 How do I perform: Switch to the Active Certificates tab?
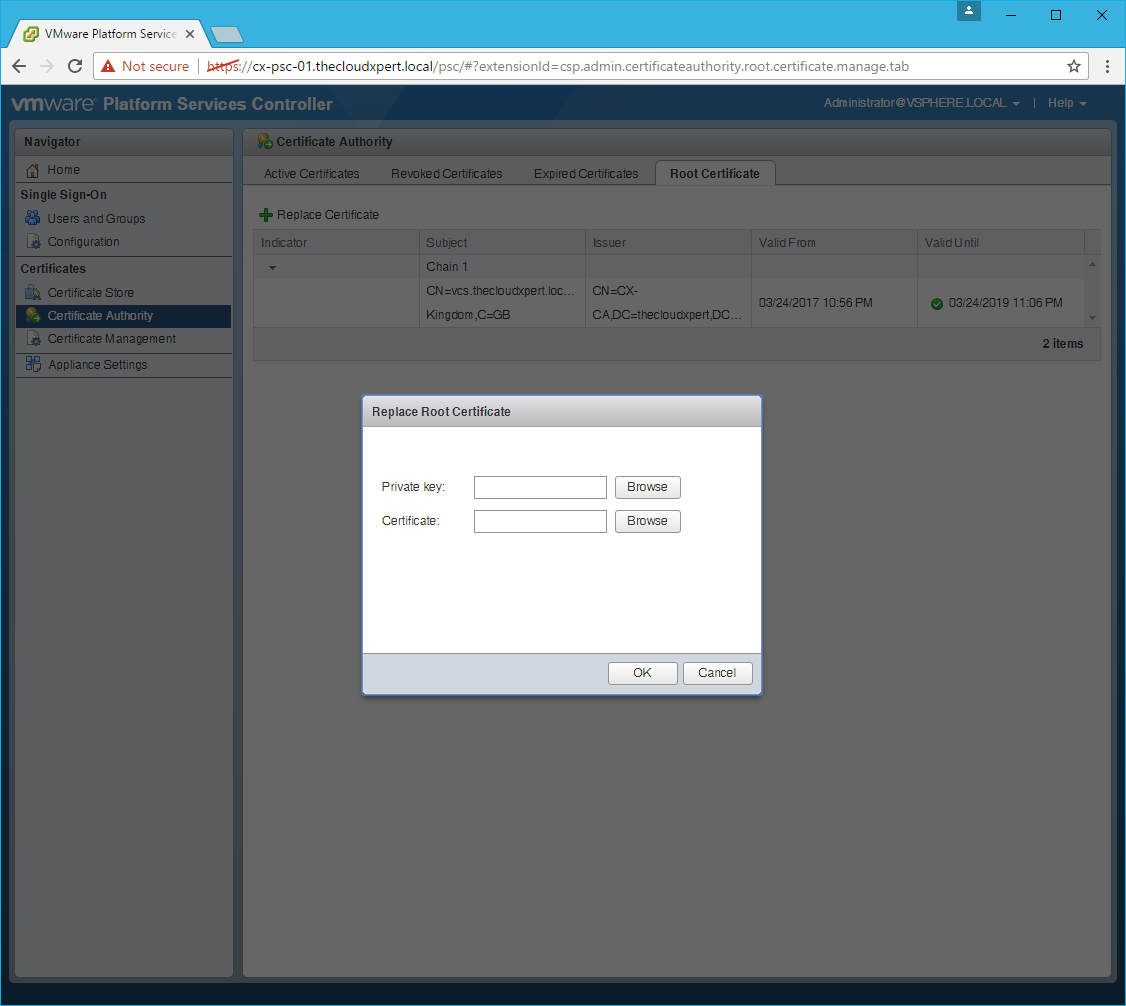(x=311, y=174)
